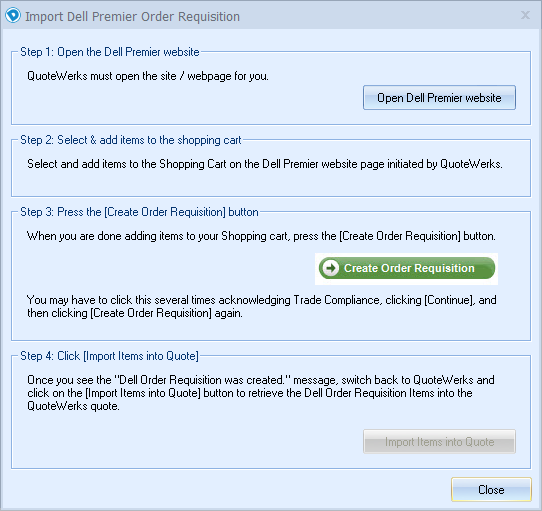Click the 'Select and add items' instruction text
Image resolution: width=542 pixels, height=511 pixels.
265,164
